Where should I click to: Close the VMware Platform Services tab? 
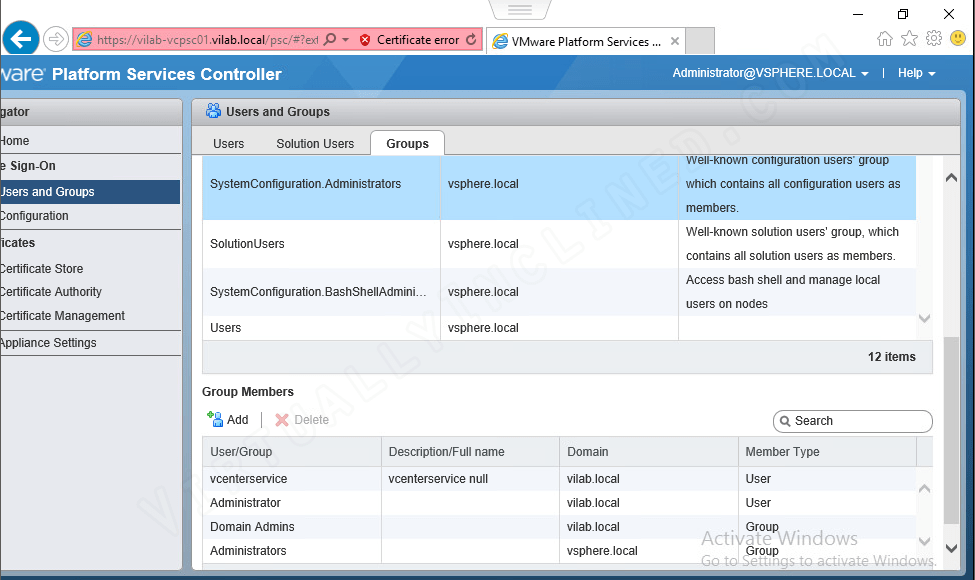675,41
